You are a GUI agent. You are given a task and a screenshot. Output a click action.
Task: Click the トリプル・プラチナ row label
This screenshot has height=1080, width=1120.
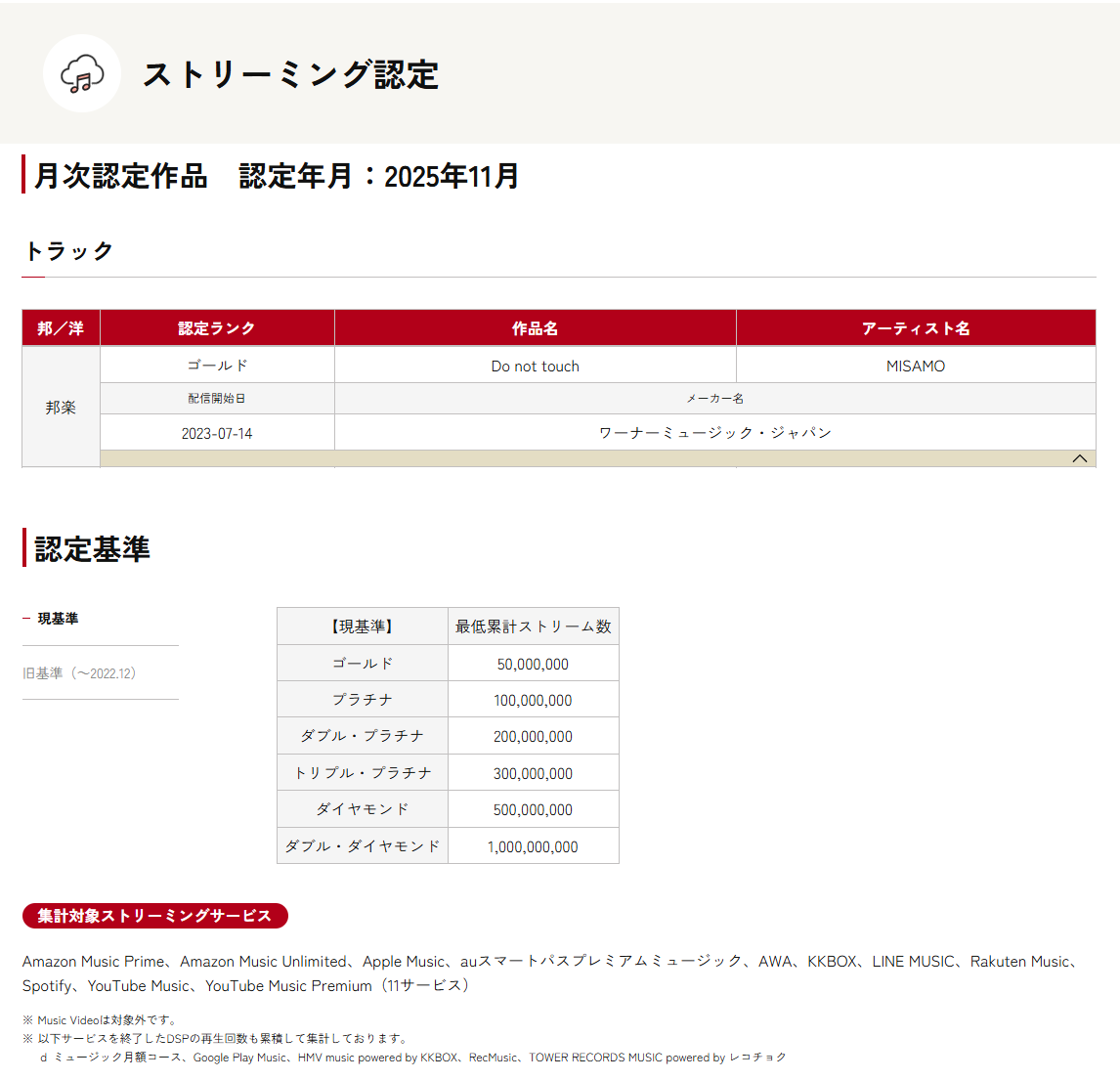[x=363, y=773]
